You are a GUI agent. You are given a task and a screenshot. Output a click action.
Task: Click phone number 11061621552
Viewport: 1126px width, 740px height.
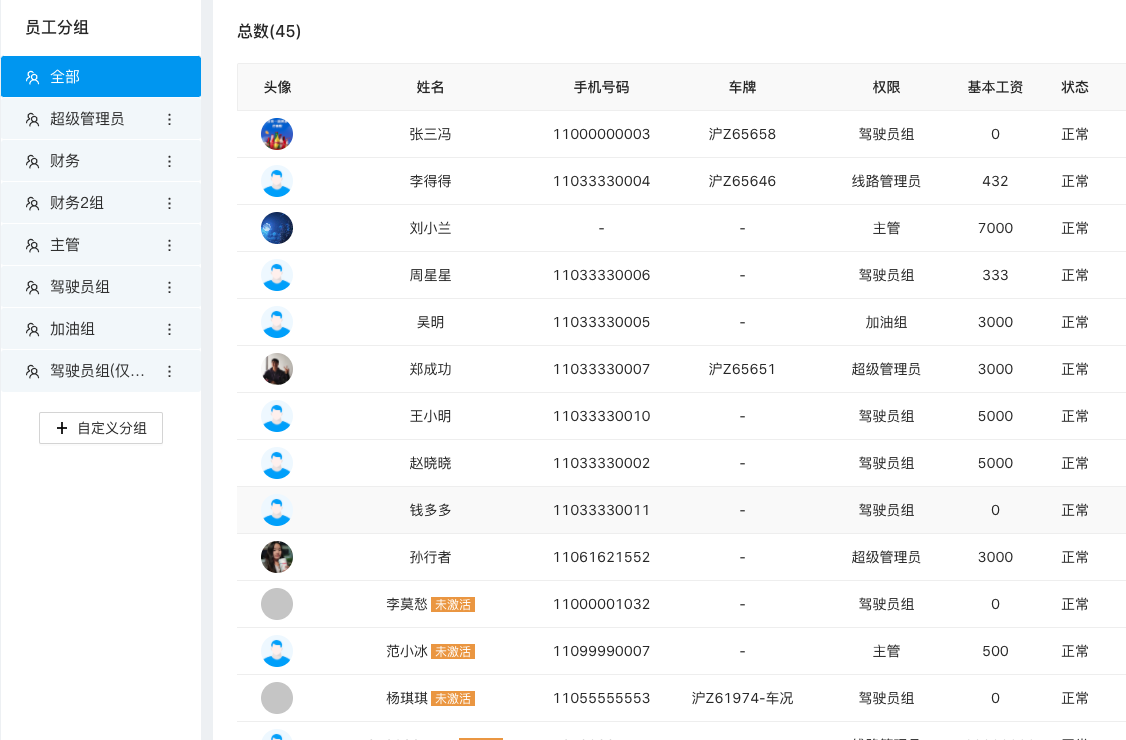point(601,557)
